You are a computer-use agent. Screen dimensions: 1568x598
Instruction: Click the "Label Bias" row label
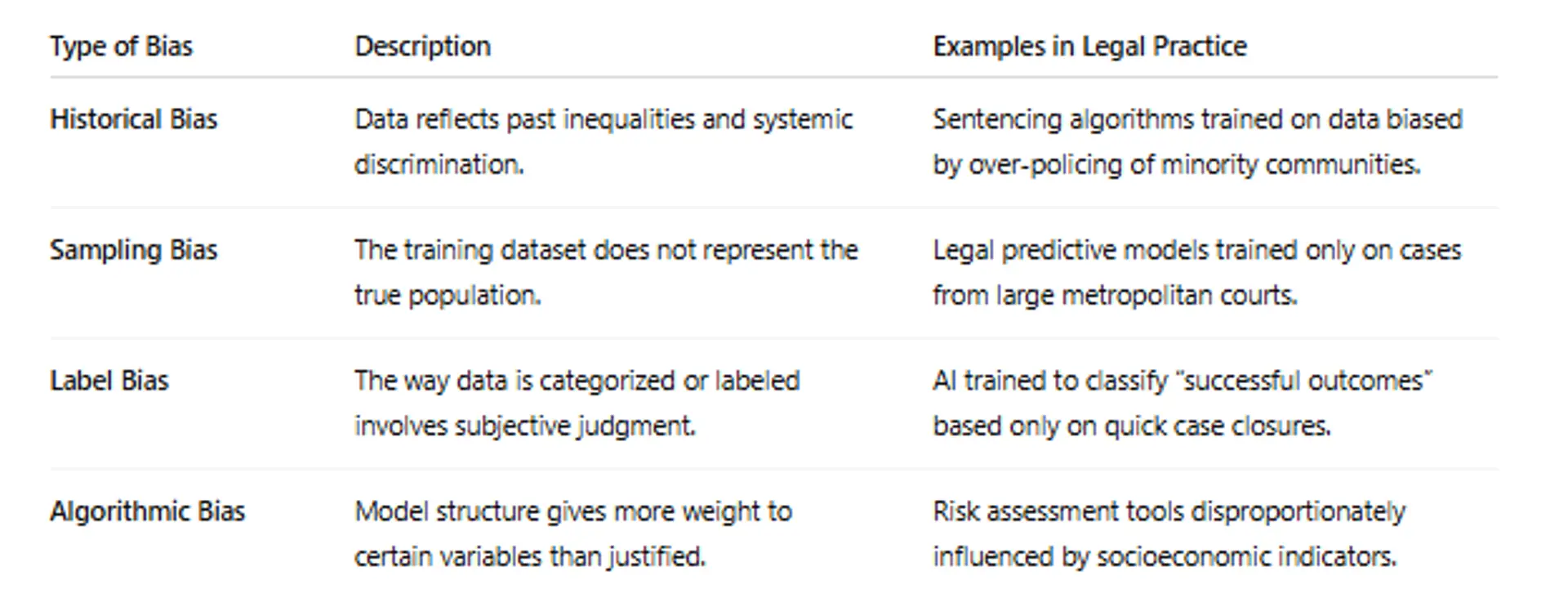click(109, 381)
